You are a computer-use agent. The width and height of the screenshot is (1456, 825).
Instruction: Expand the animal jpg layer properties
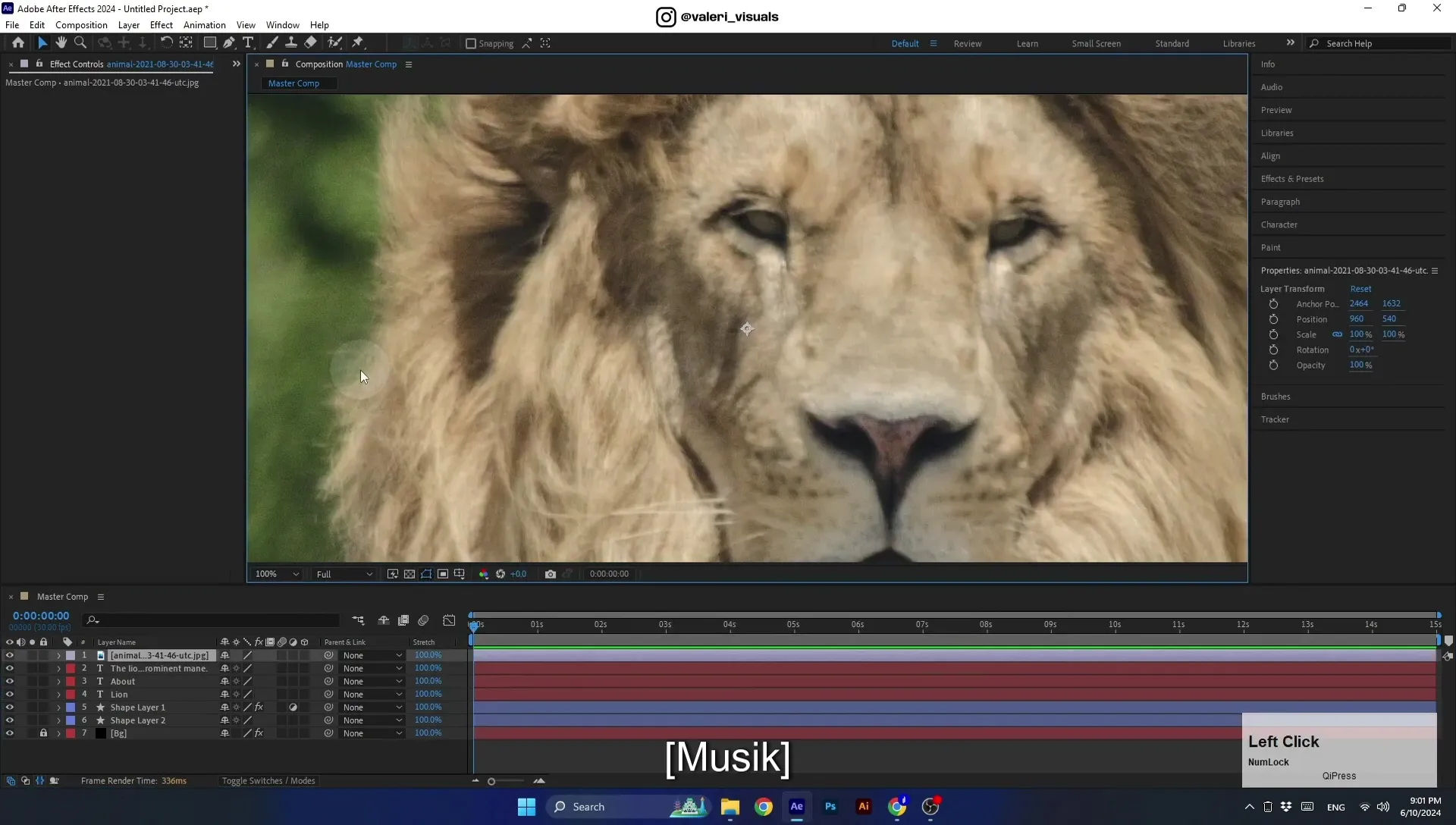[x=58, y=656]
